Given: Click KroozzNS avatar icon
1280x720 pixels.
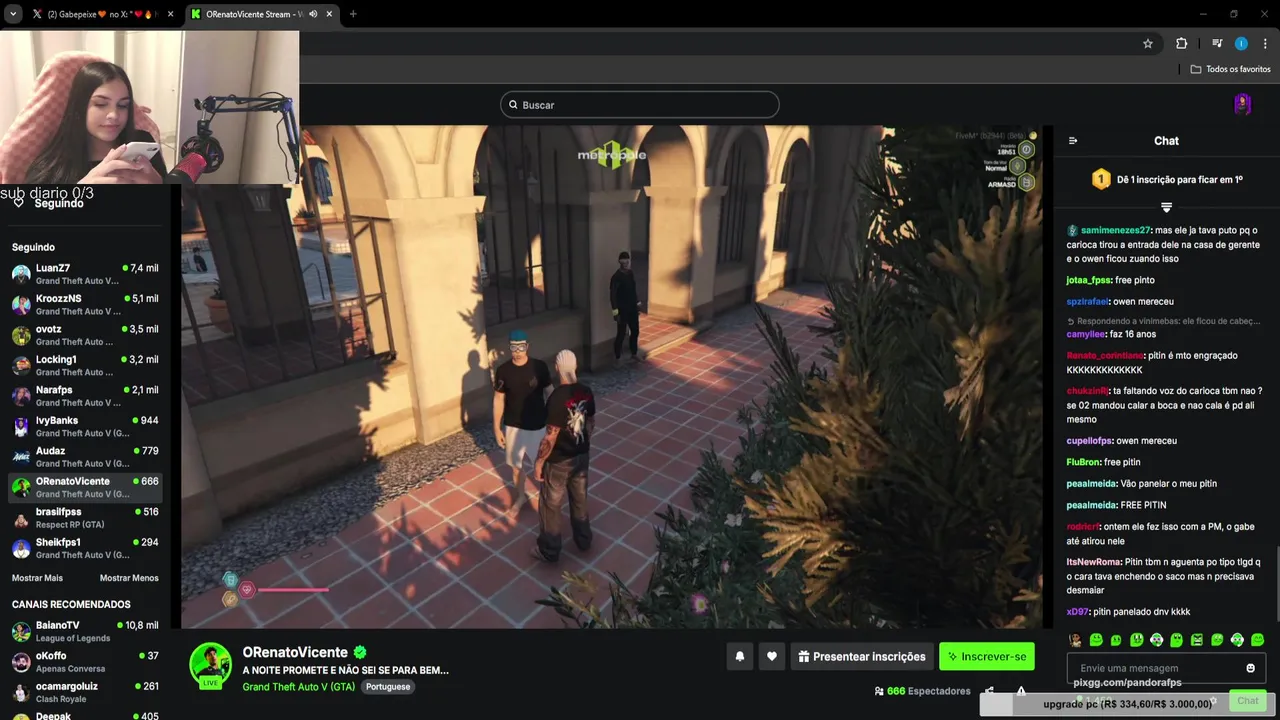Looking at the screenshot, I should coord(21,305).
